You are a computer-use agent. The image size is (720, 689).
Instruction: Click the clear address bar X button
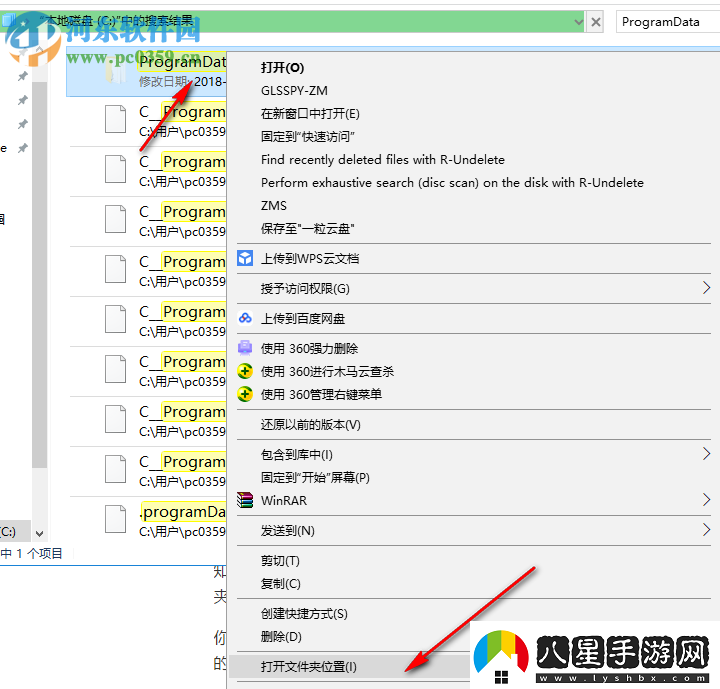pyautogui.click(x=596, y=21)
